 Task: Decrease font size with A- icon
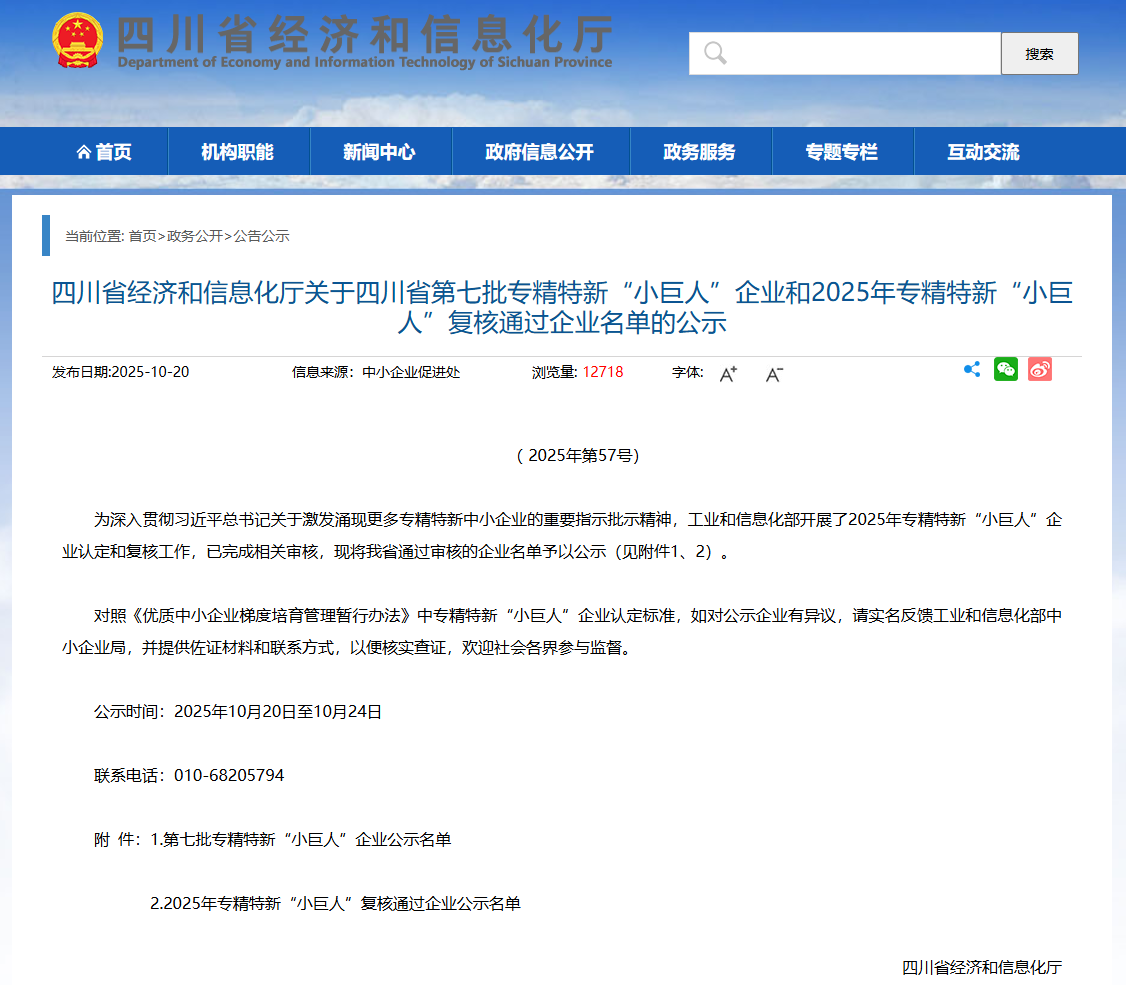(774, 374)
